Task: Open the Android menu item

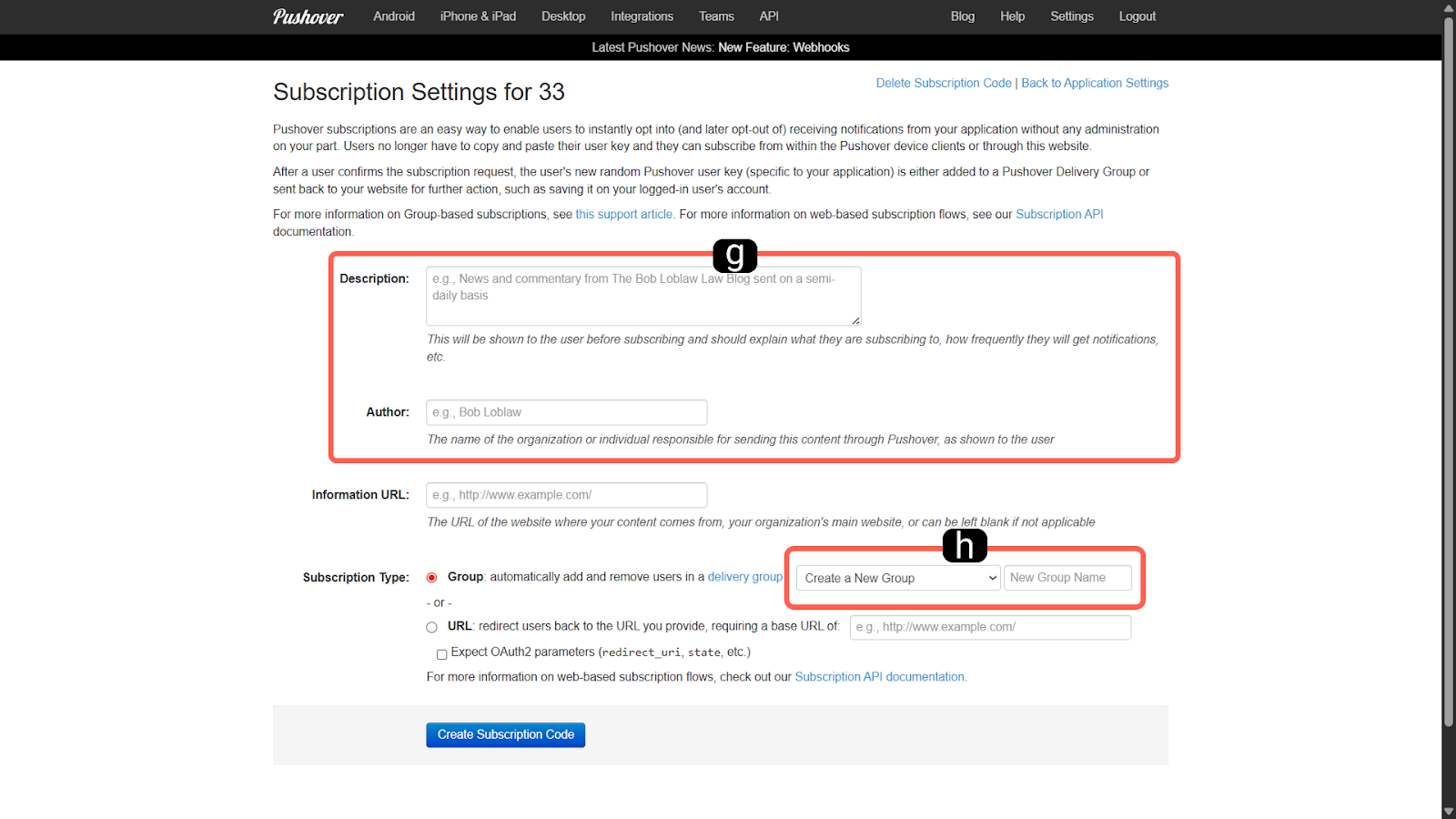Action: point(393,16)
